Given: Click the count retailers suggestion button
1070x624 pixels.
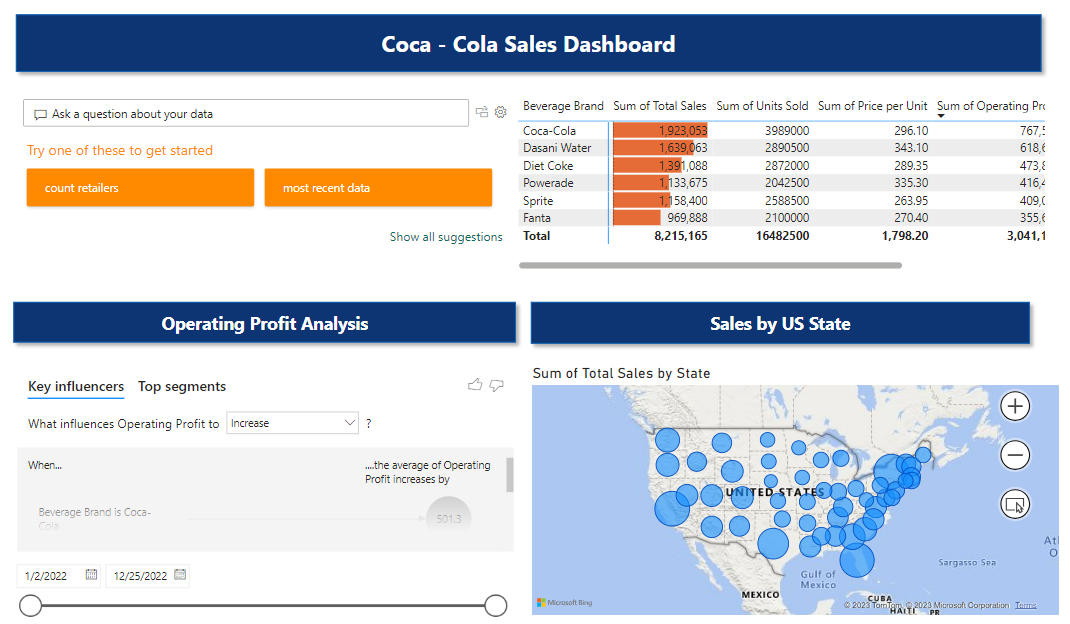Looking at the screenshot, I should [140, 188].
